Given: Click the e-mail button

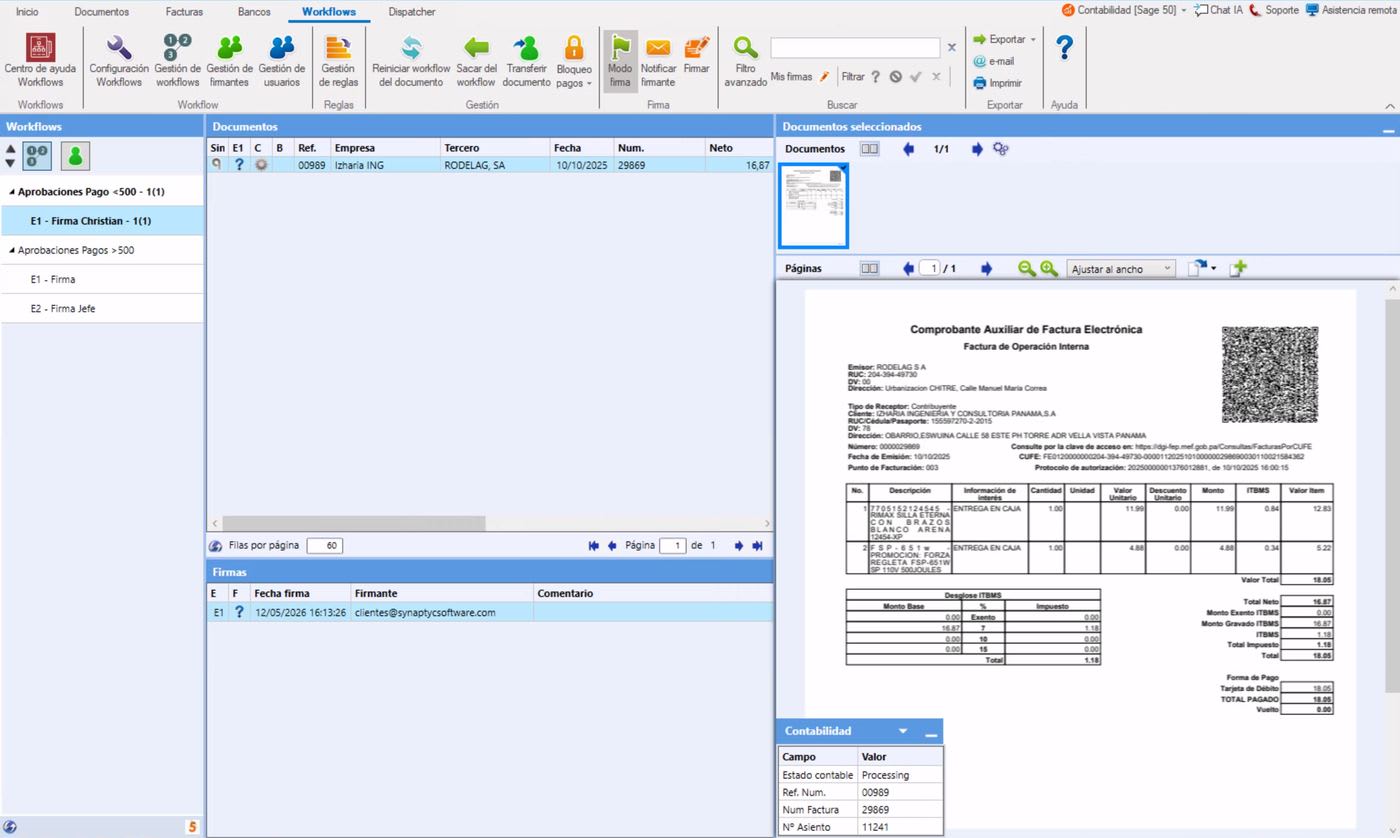Looking at the screenshot, I should [x=994, y=61].
